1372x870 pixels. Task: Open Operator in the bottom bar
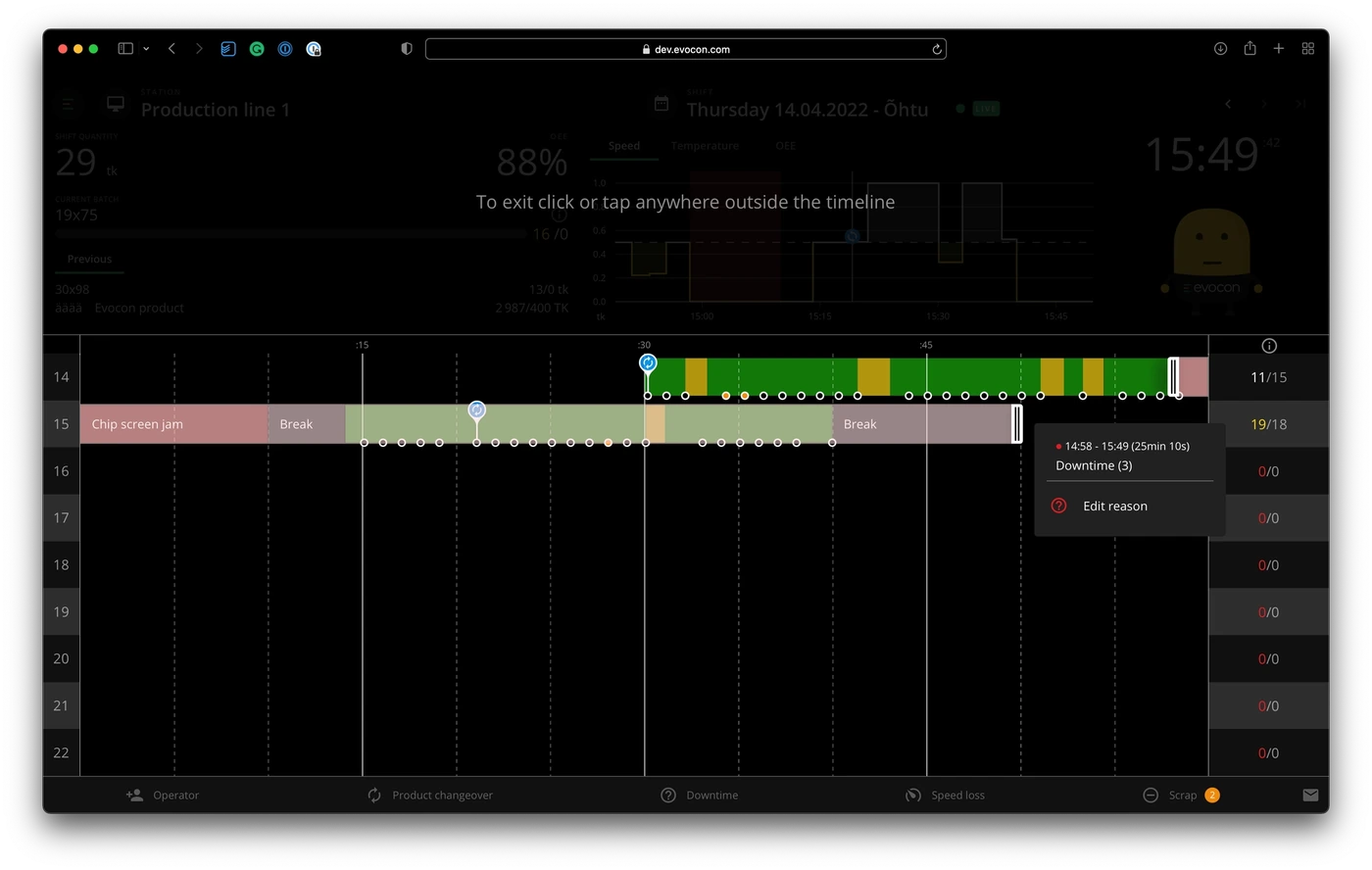pyautogui.click(x=163, y=796)
